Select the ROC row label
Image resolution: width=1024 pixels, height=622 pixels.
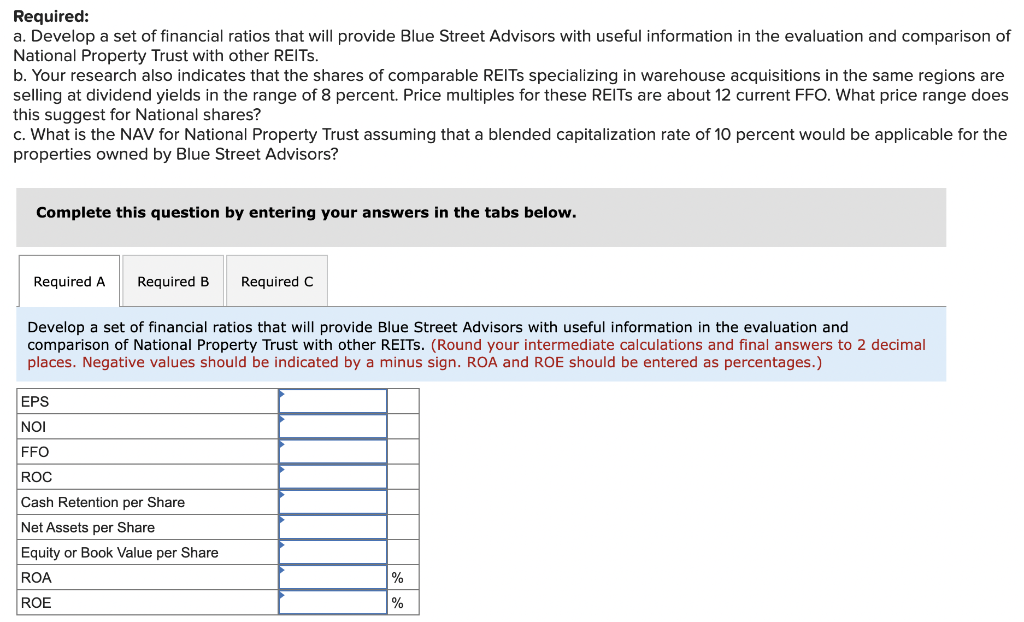(x=35, y=476)
